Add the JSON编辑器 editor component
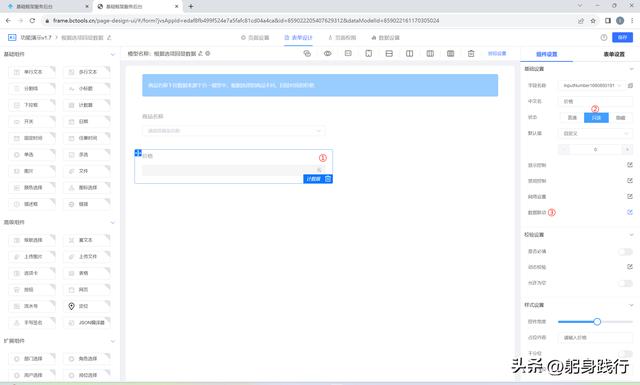The width and height of the screenshot is (640, 385). [87, 323]
